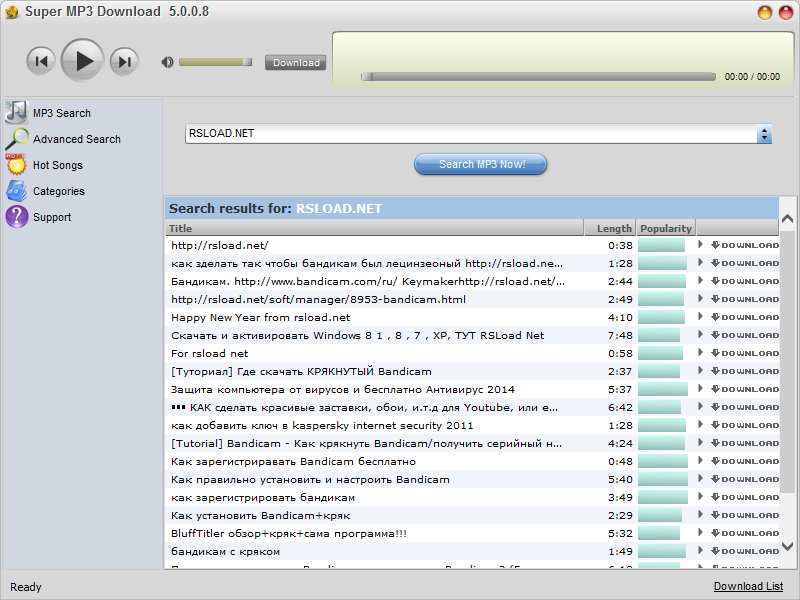Preview play 'Как установить Bandicam+кряк' track
This screenshot has width=800, height=600.
[x=701, y=515]
